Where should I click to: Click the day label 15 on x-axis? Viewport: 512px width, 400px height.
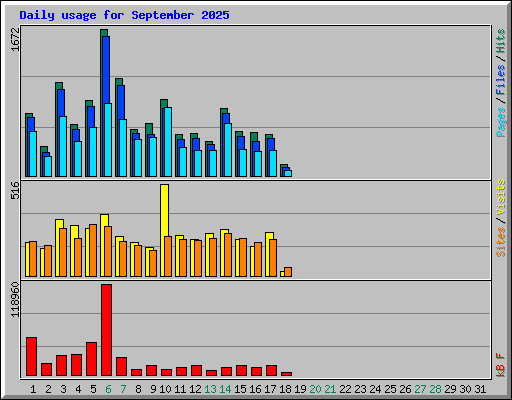point(240,389)
